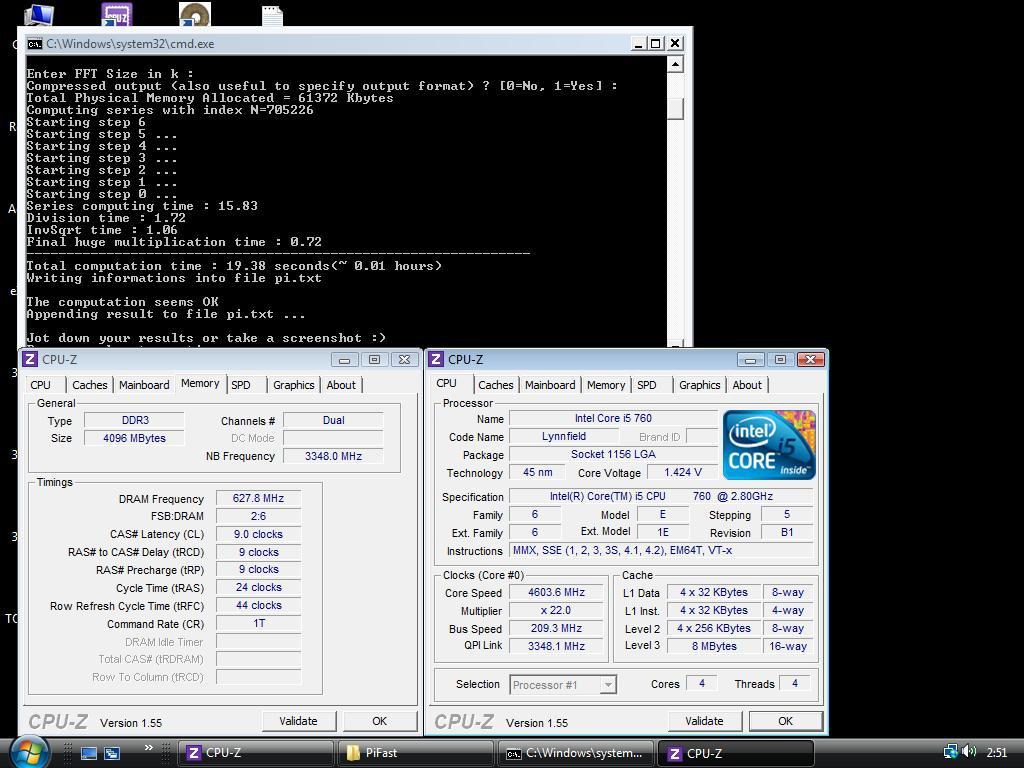Viewport: 1024px width, 768px height.
Task: Click Validate in the CPU tab window
Action: (704, 721)
